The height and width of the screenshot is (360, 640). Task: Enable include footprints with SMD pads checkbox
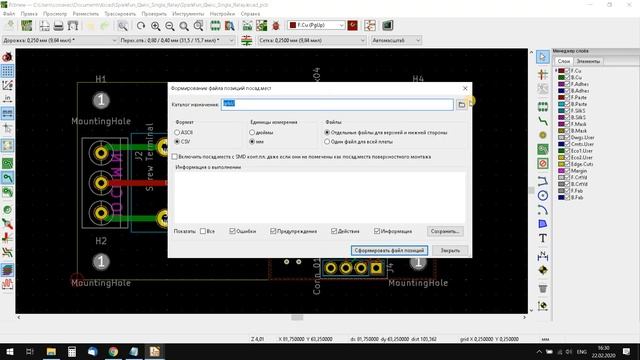[x=175, y=157]
